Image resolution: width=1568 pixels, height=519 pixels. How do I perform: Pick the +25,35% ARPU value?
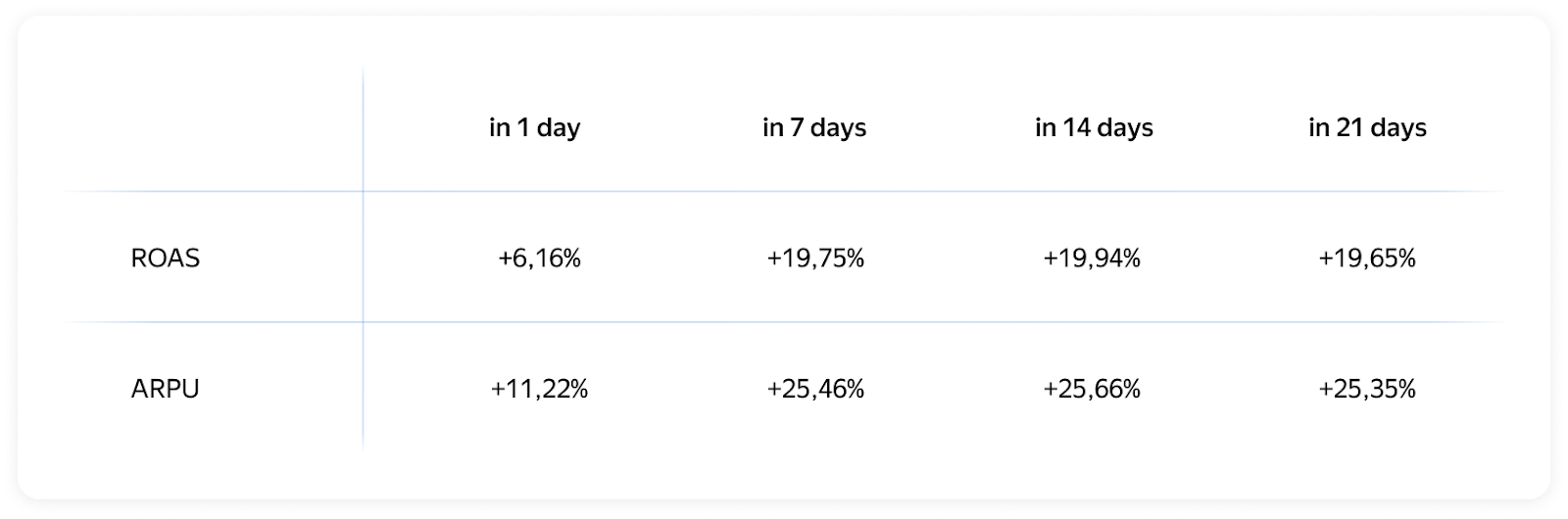(x=1367, y=389)
